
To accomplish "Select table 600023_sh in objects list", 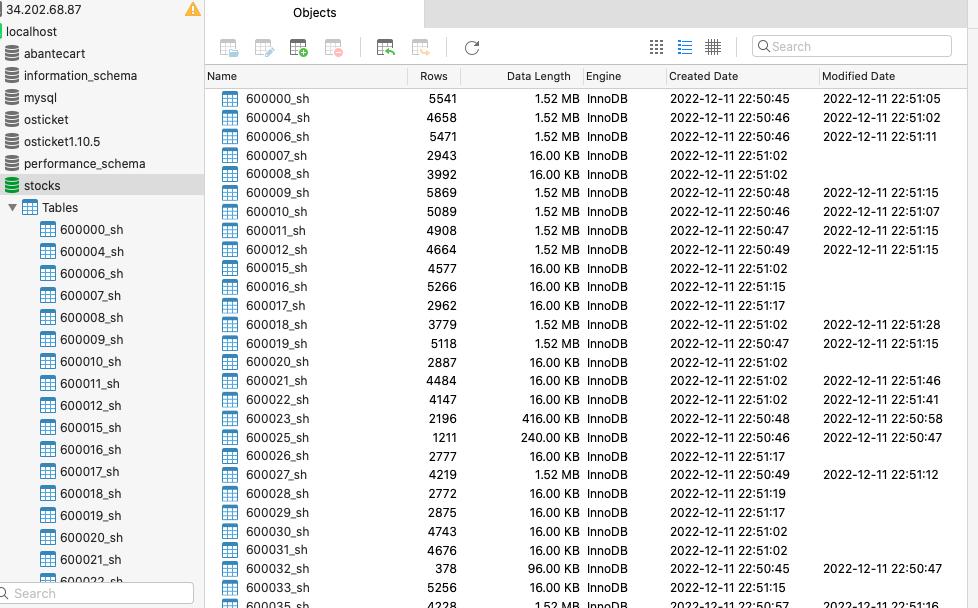I will pyautogui.click(x=277, y=419).
